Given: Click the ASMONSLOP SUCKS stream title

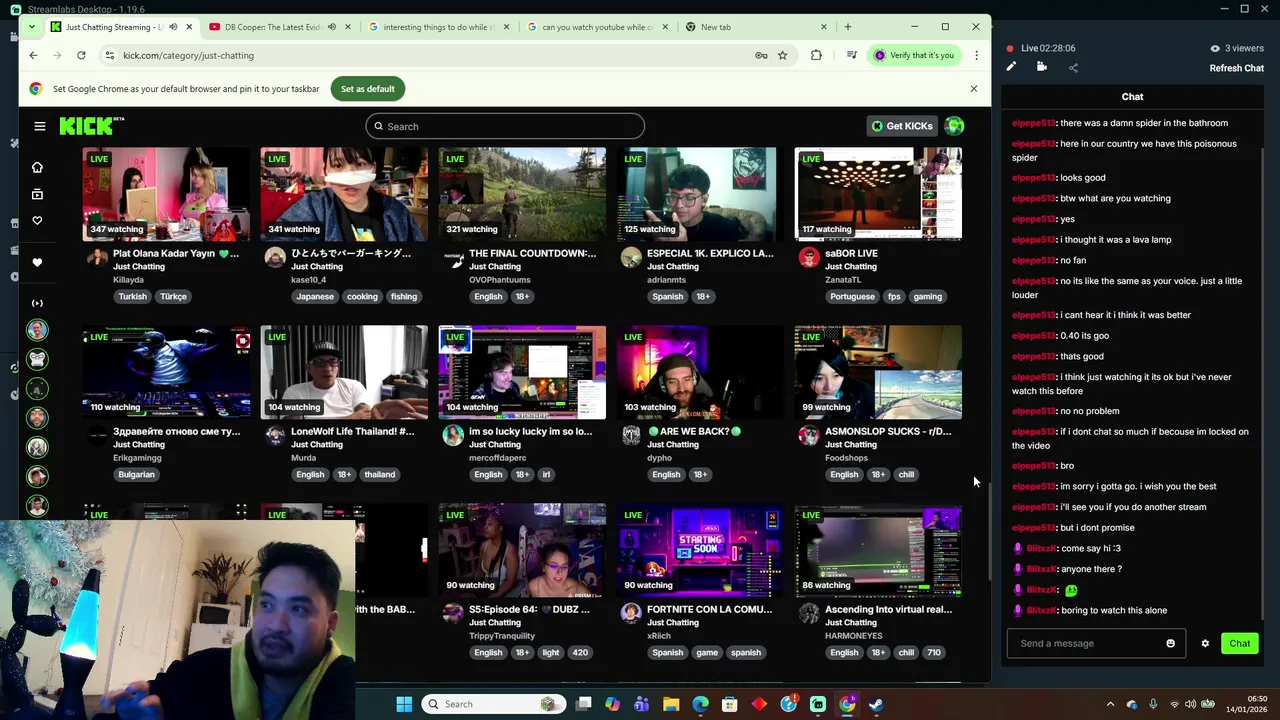Looking at the screenshot, I should [888, 431].
